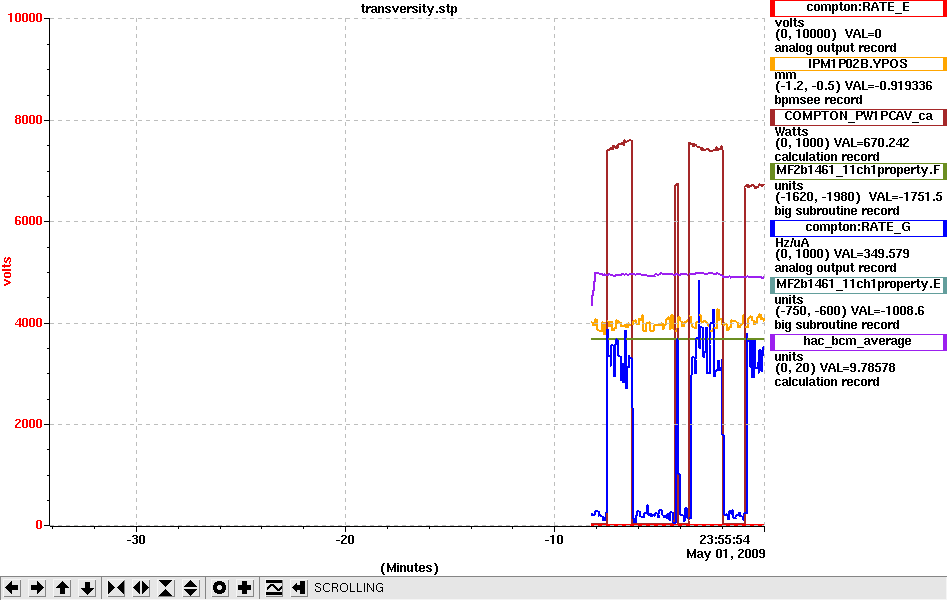
Task: Click the wave-between-lines toolbar icon
Action: (274, 588)
